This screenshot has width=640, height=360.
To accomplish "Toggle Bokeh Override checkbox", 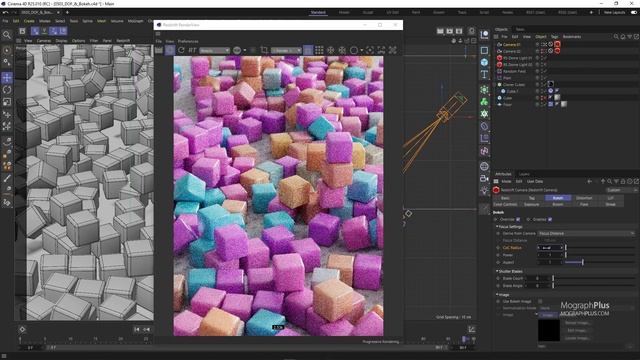I will (518, 220).
